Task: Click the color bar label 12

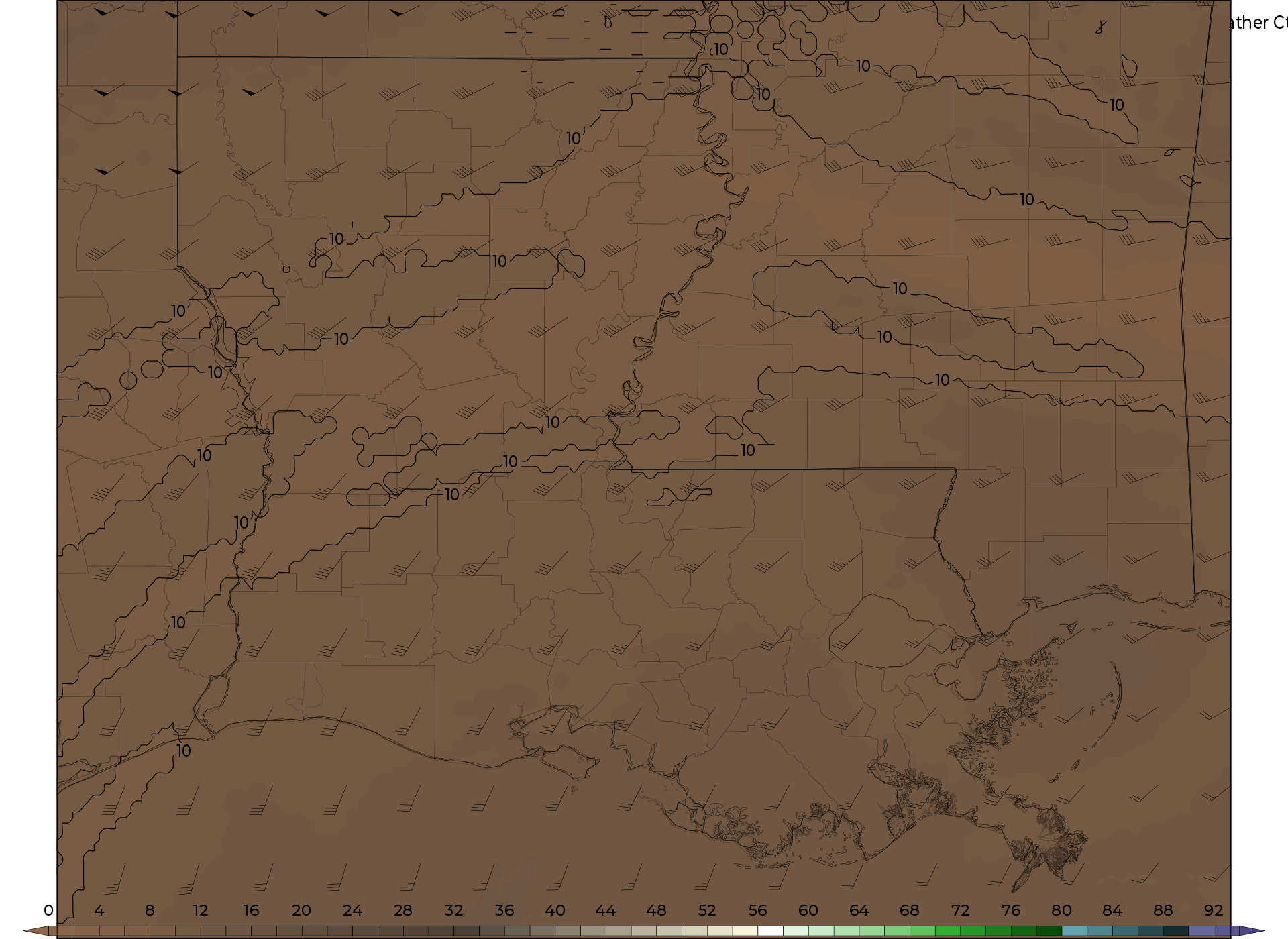Action: coord(201,910)
